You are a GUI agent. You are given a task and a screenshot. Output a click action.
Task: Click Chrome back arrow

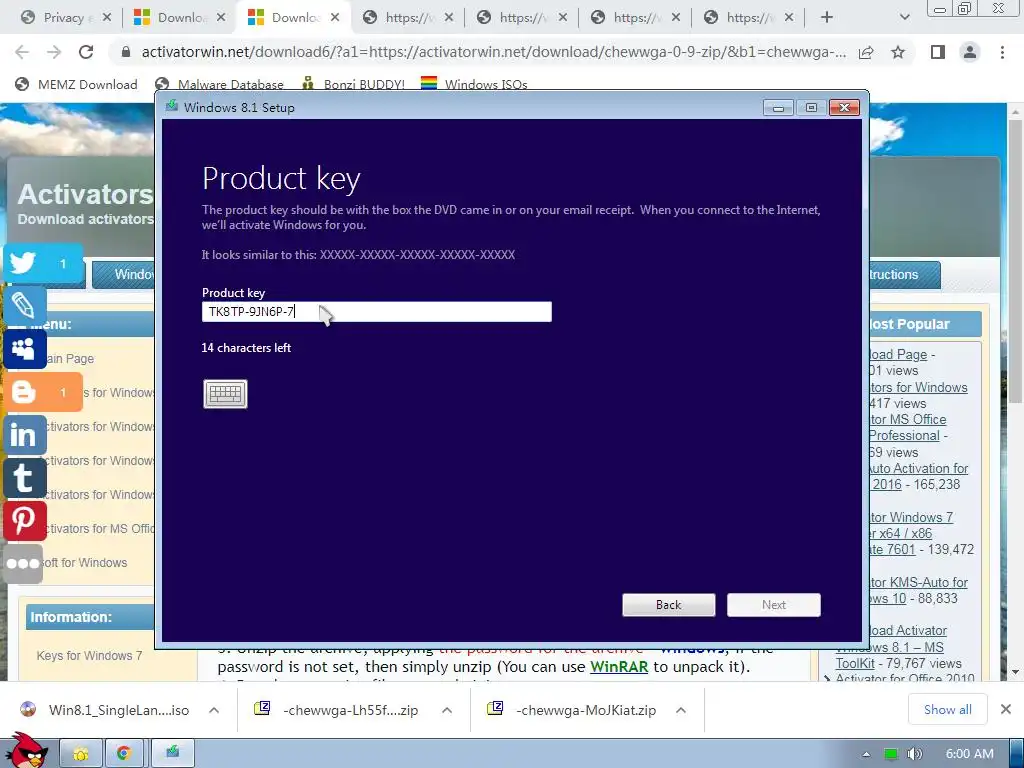pyautogui.click(x=22, y=52)
